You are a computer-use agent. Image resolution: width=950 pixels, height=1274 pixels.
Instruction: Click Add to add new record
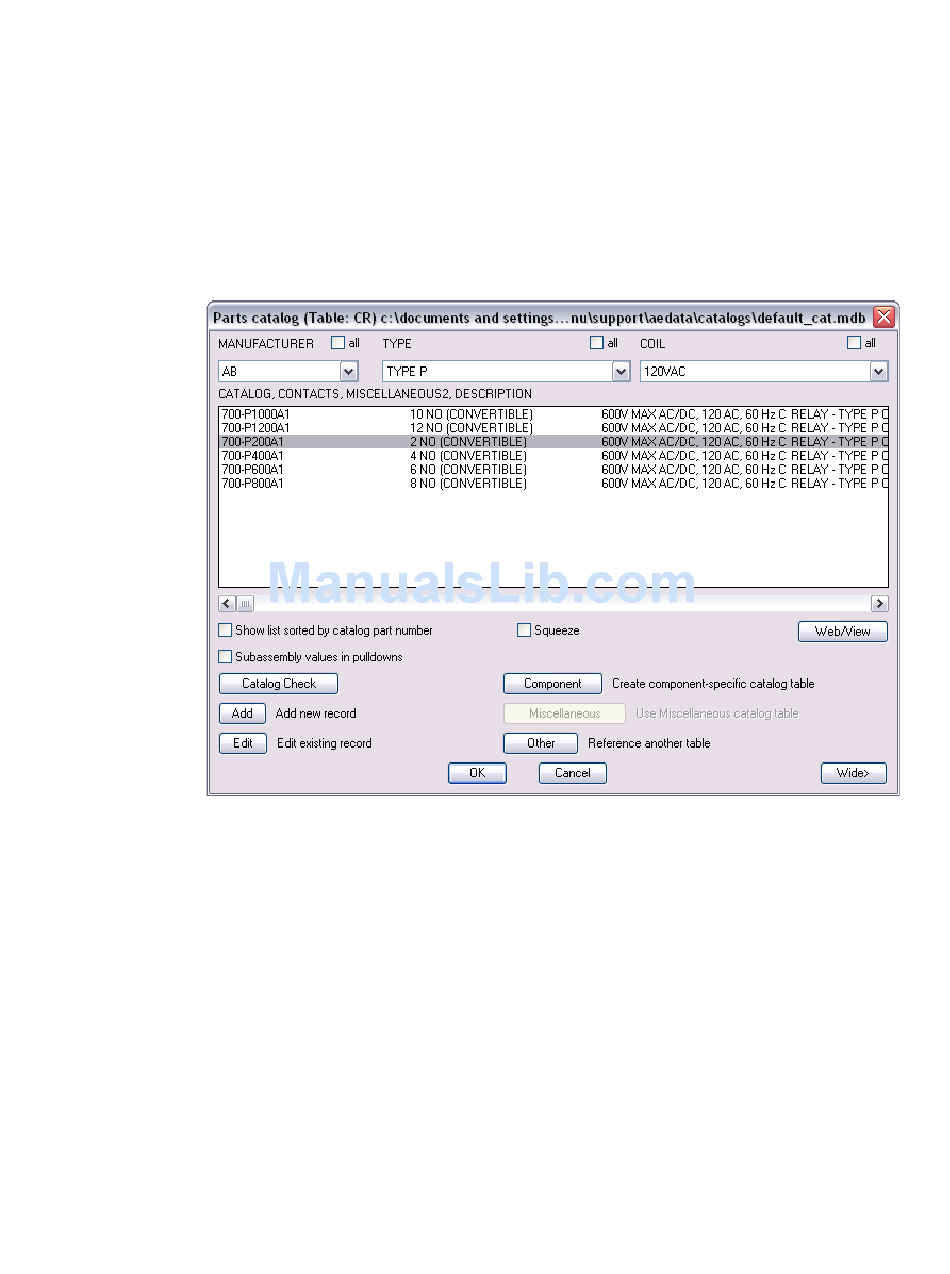click(243, 714)
